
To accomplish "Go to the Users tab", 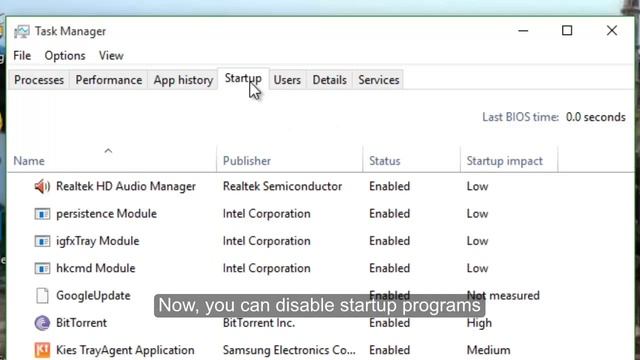I will tap(287, 80).
